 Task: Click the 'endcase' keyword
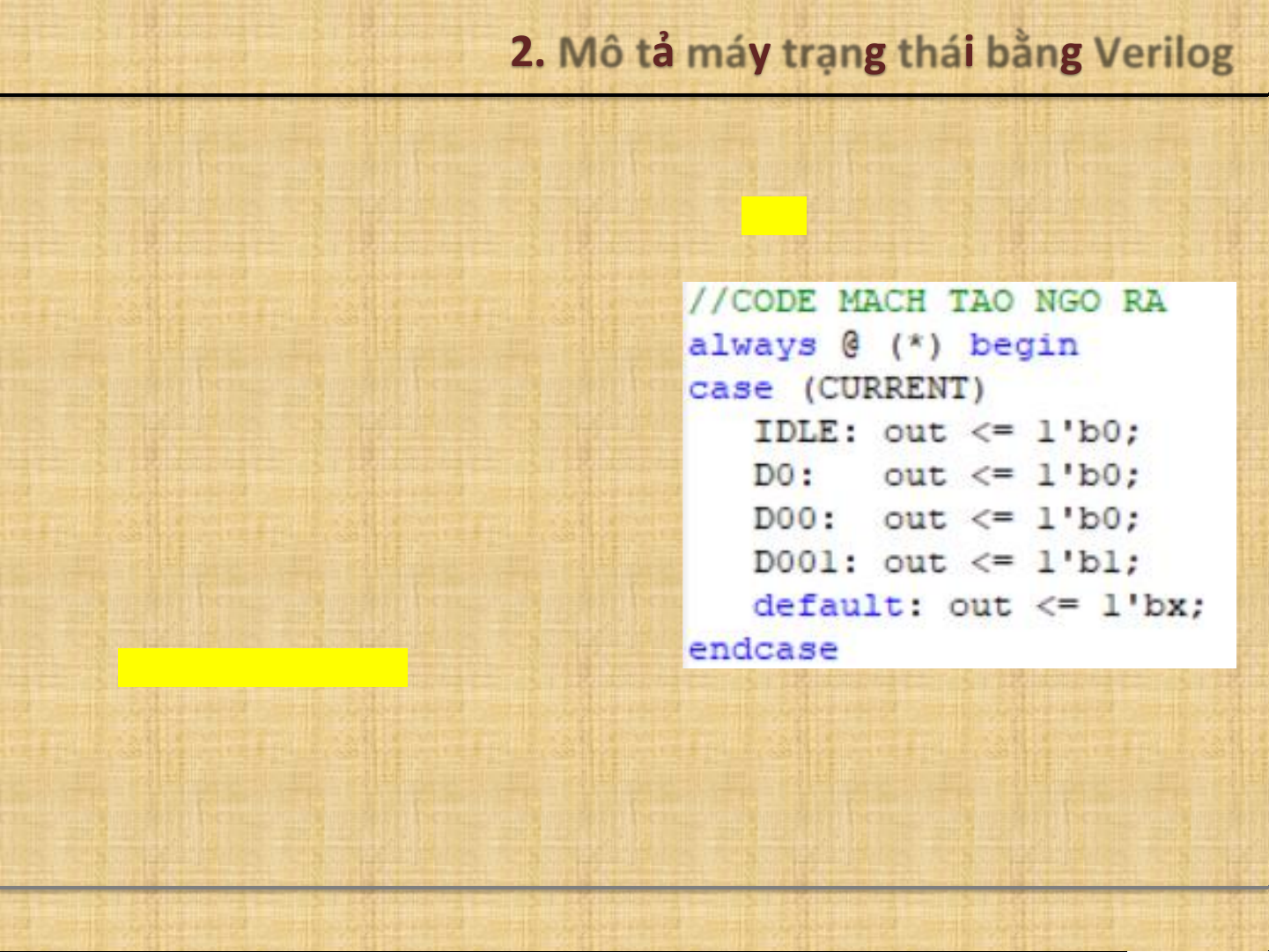(x=763, y=649)
